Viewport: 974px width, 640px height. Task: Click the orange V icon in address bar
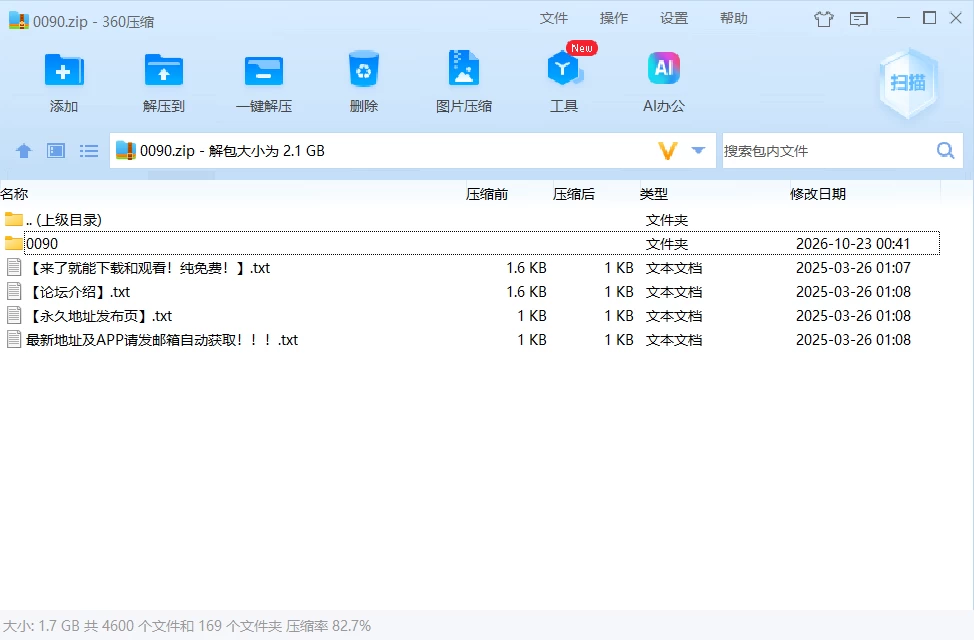click(668, 151)
